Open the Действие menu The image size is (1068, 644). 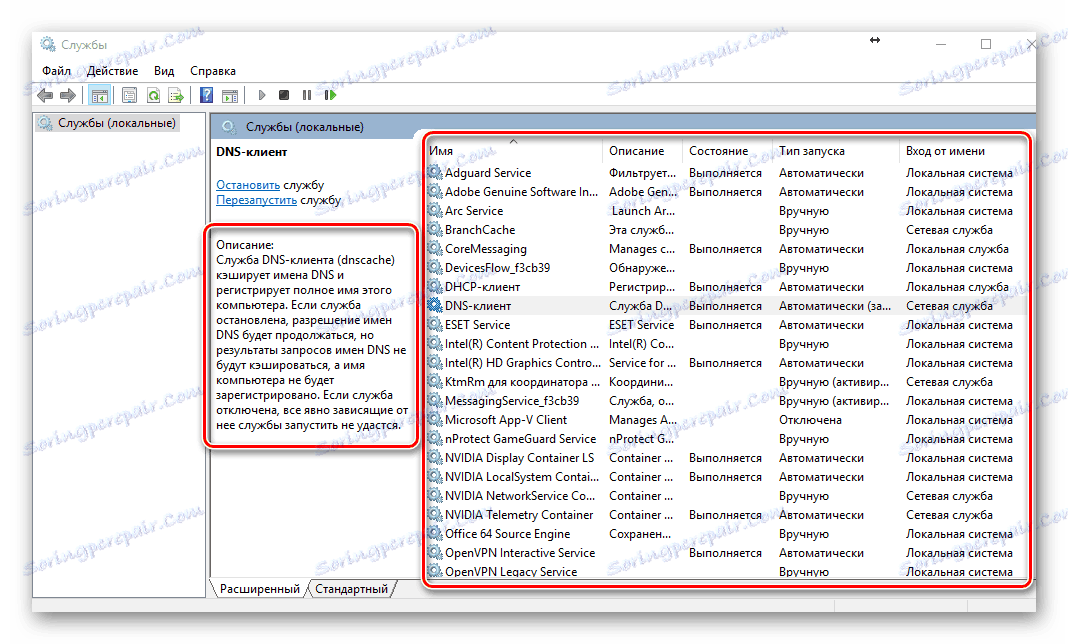pyautogui.click(x=112, y=71)
